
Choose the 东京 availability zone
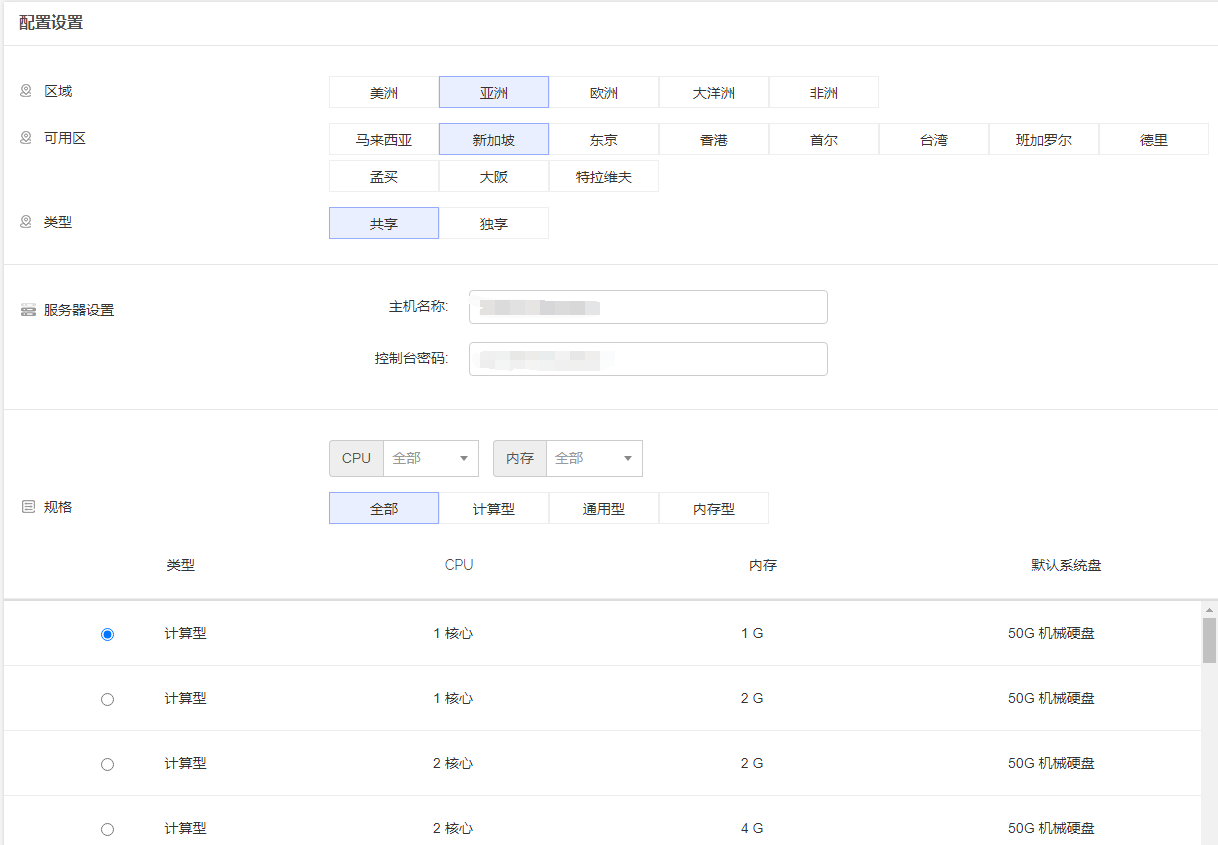pos(604,139)
